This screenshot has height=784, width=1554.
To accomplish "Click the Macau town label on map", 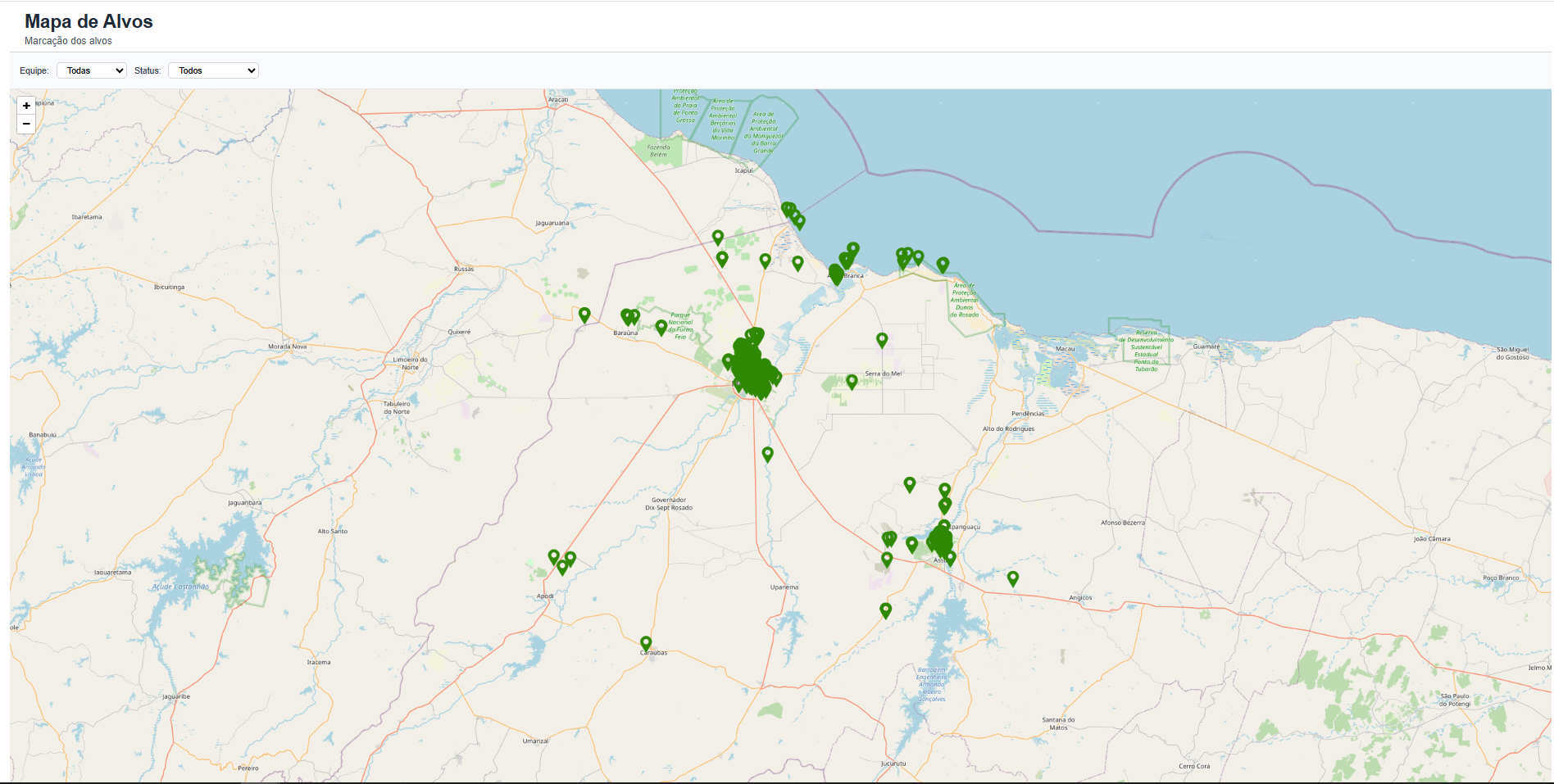I will 1065,349.
